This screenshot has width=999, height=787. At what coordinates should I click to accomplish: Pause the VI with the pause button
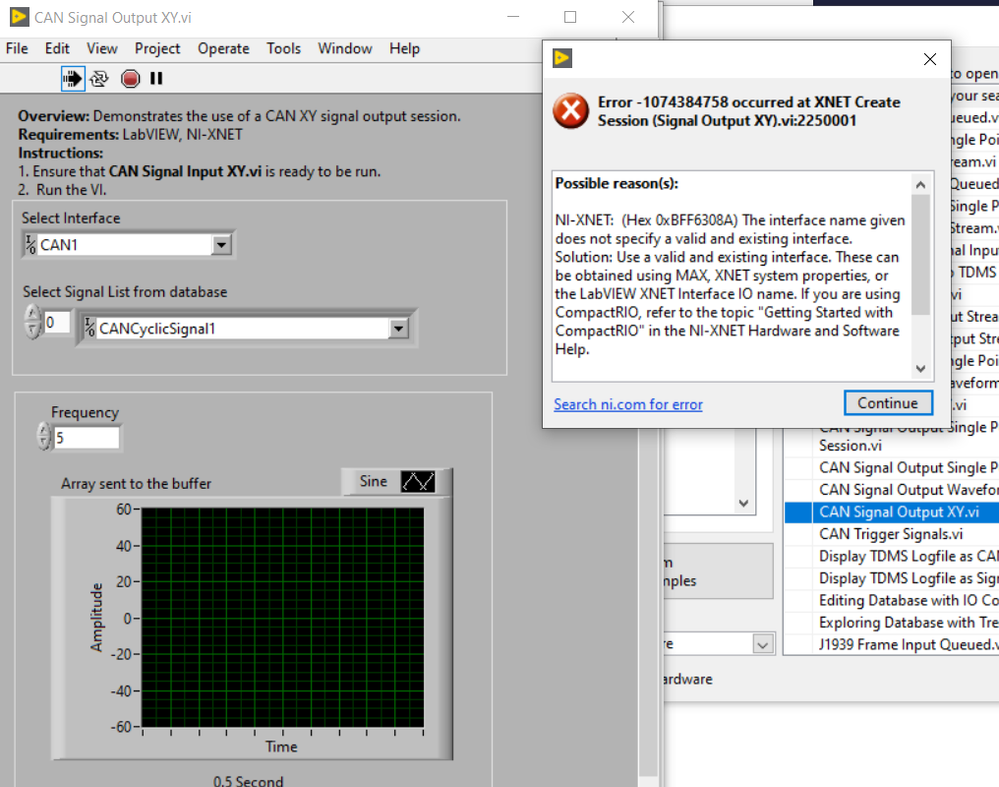tap(156, 78)
